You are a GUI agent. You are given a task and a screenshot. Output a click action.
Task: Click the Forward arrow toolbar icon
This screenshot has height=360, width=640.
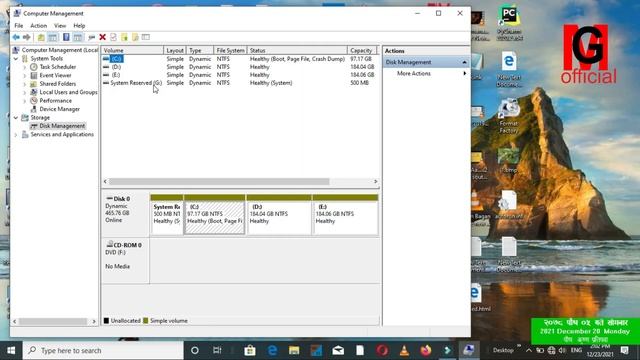pyautogui.click(x=27, y=38)
